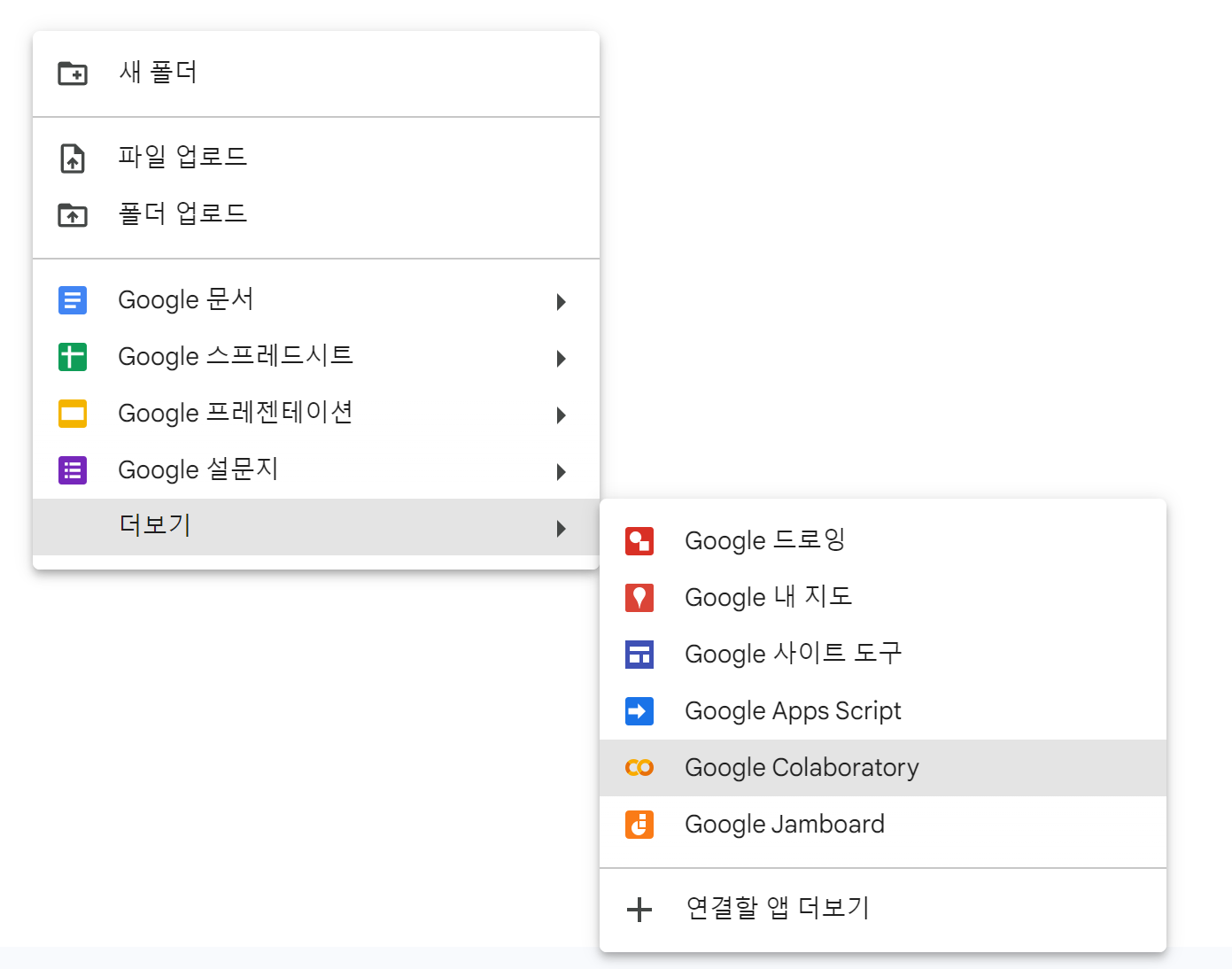Click 연결할 앱 더보기 option
The width and height of the screenshot is (1232, 969).
coord(883,910)
